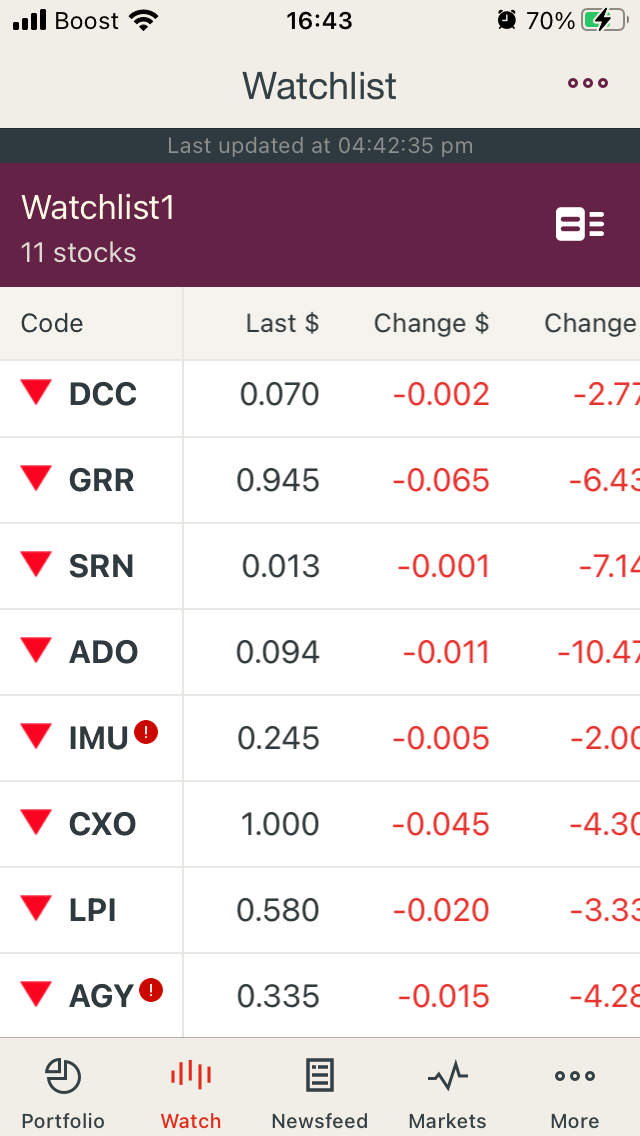Open the Newsfeed tab
The width and height of the screenshot is (640, 1136).
coord(320,1094)
